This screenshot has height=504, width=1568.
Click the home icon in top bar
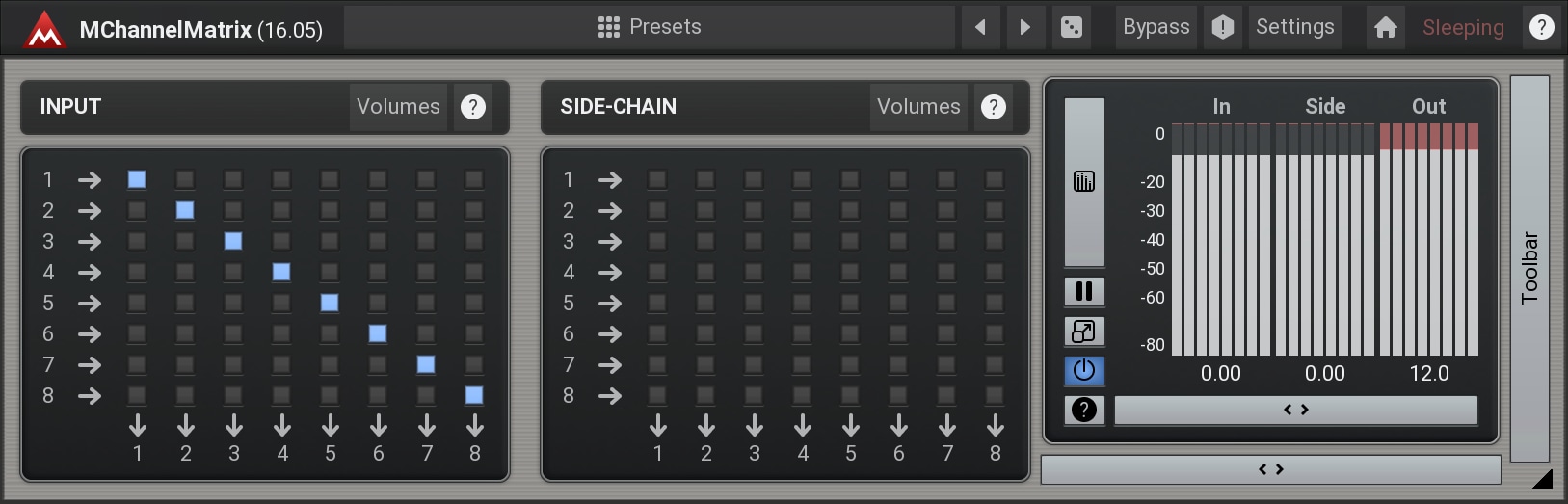tap(1385, 27)
